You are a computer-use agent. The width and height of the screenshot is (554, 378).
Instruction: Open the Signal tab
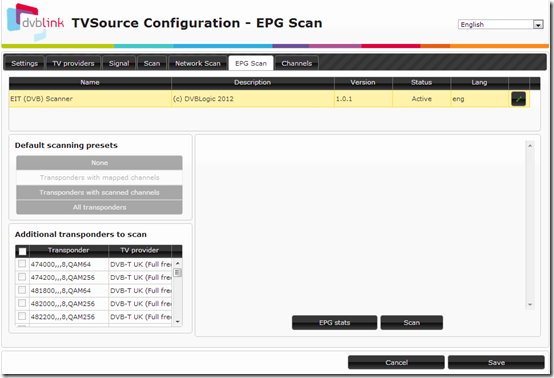coord(119,63)
